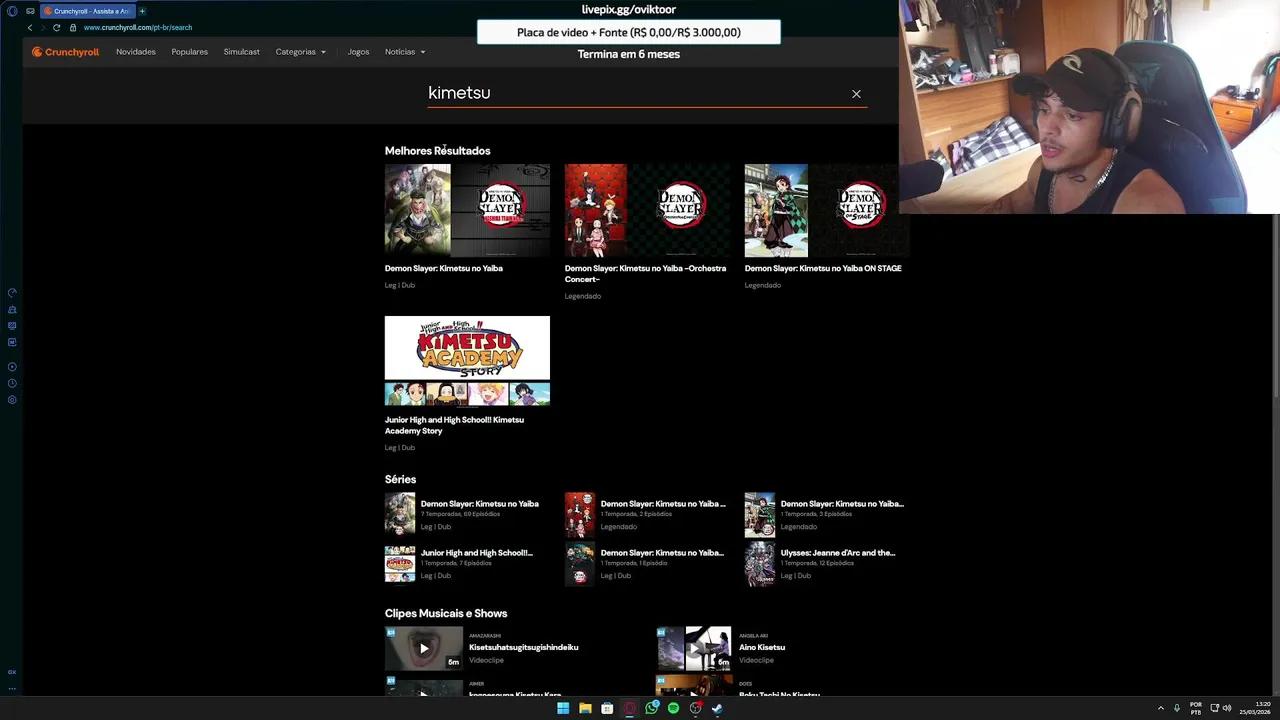The height and width of the screenshot is (720, 1280).
Task: Click the Ulysses series poster thumbnail
Action: tap(760, 563)
